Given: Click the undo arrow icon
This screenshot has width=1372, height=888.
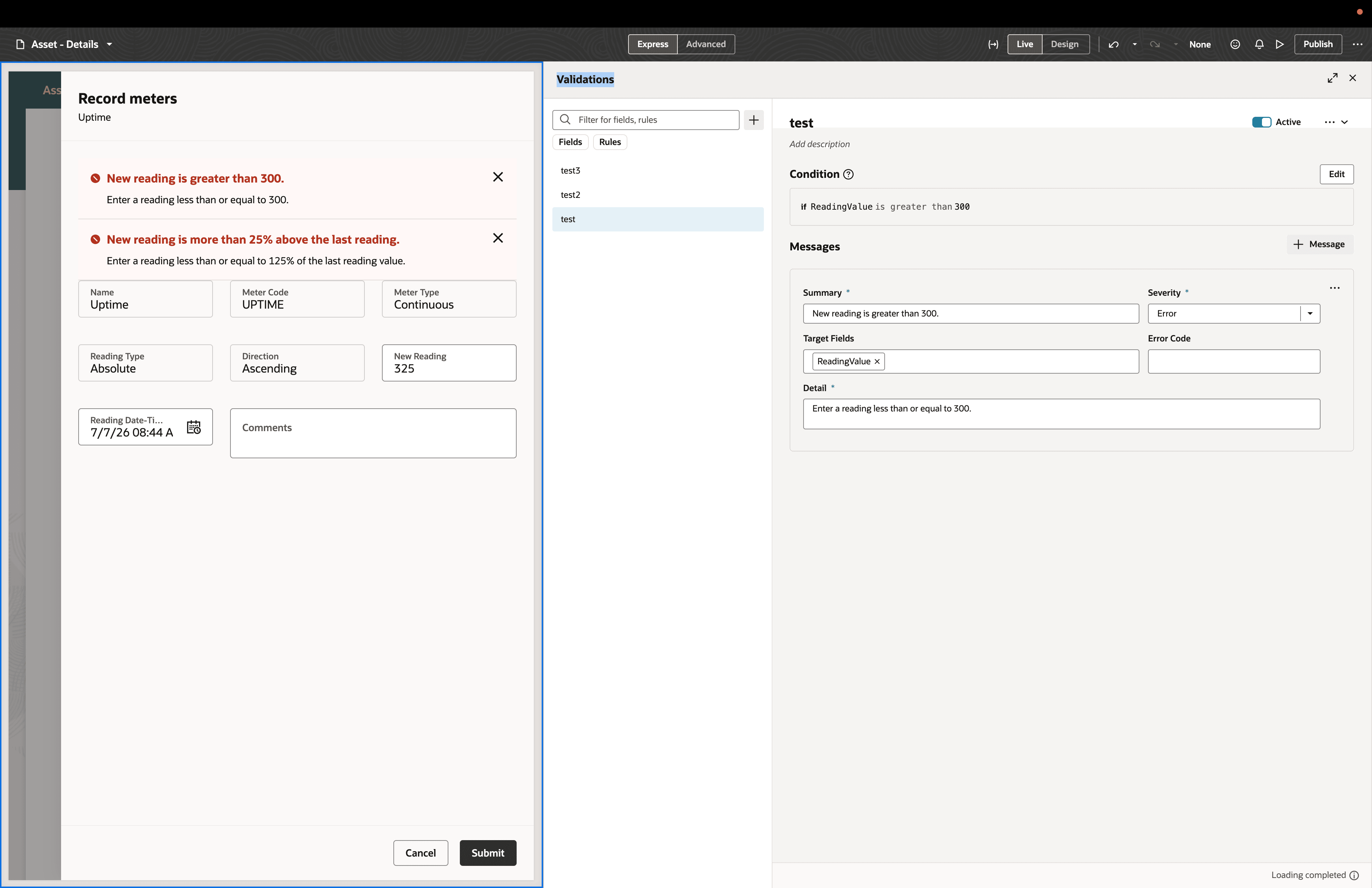Looking at the screenshot, I should coord(1113,44).
